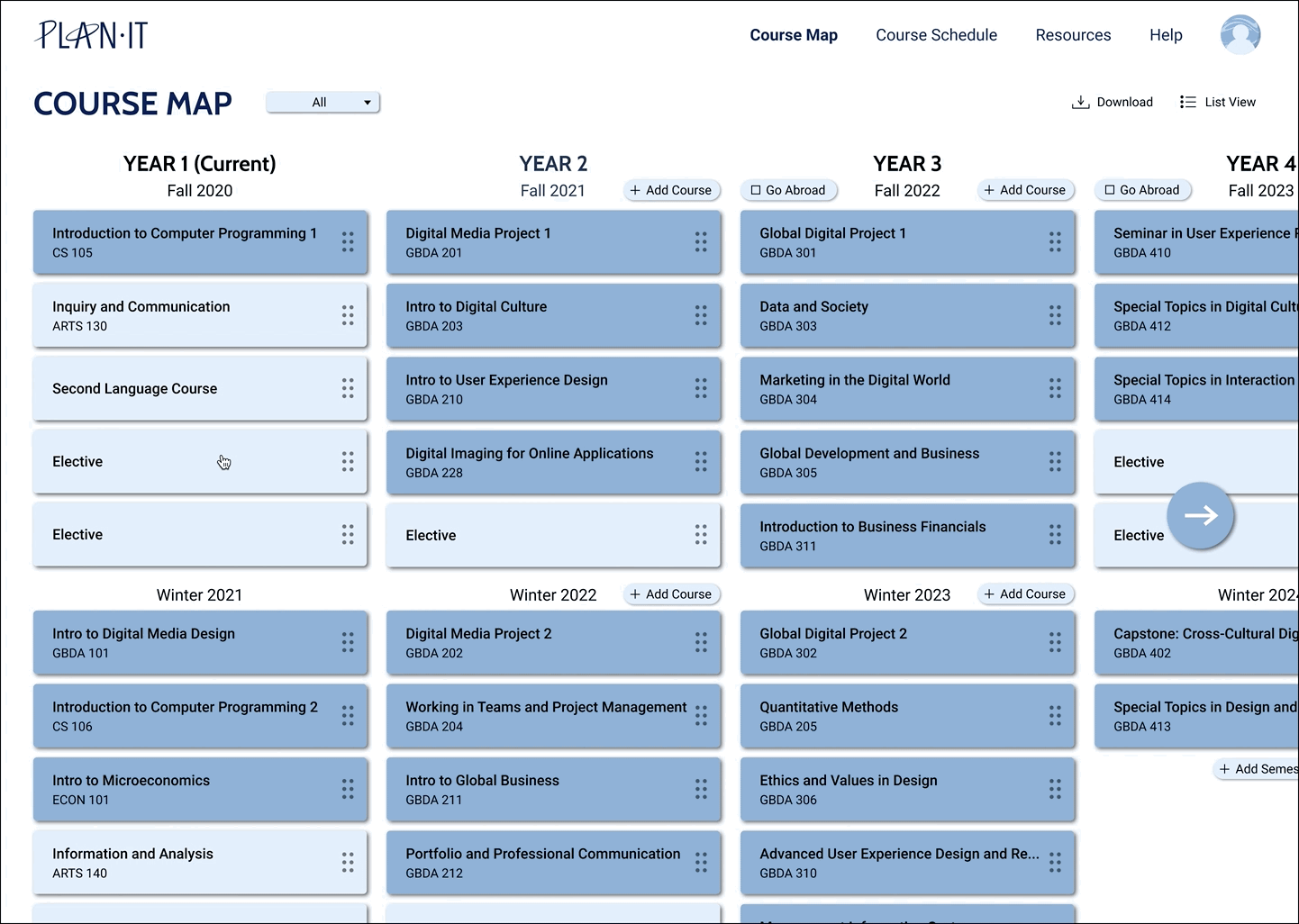The width and height of the screenshot is (1299, 924).
Task: Click drag handle on Data and Society
Action: point(1055,315)
